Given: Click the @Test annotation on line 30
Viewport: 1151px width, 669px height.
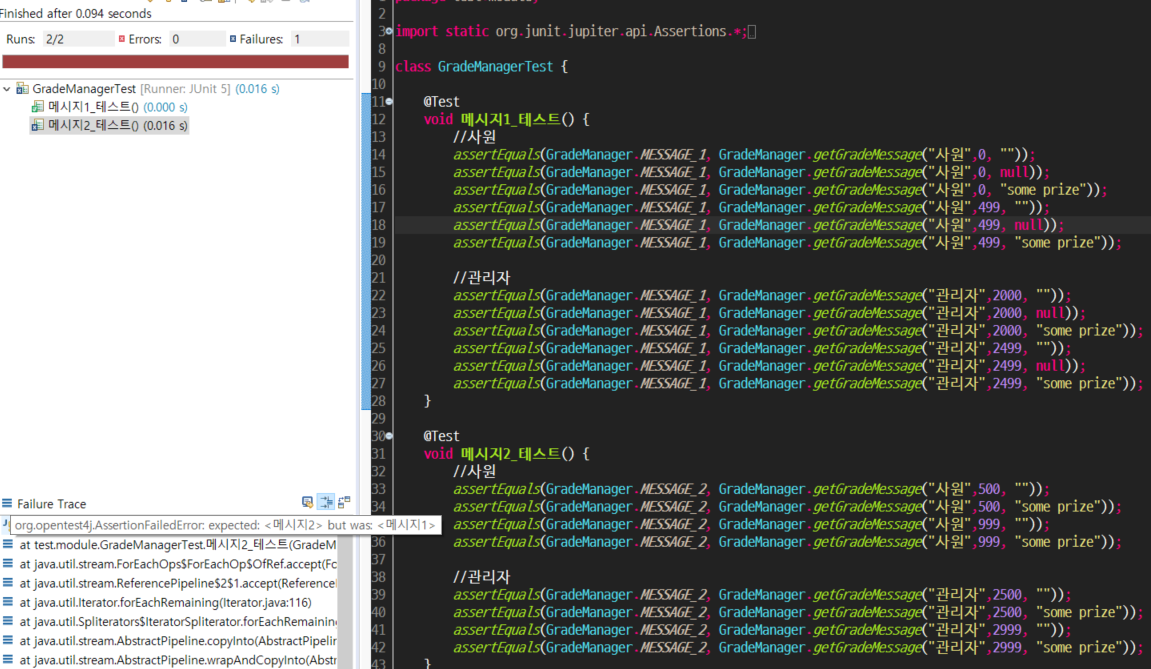Looking at the screenshot, I should 441,436.
